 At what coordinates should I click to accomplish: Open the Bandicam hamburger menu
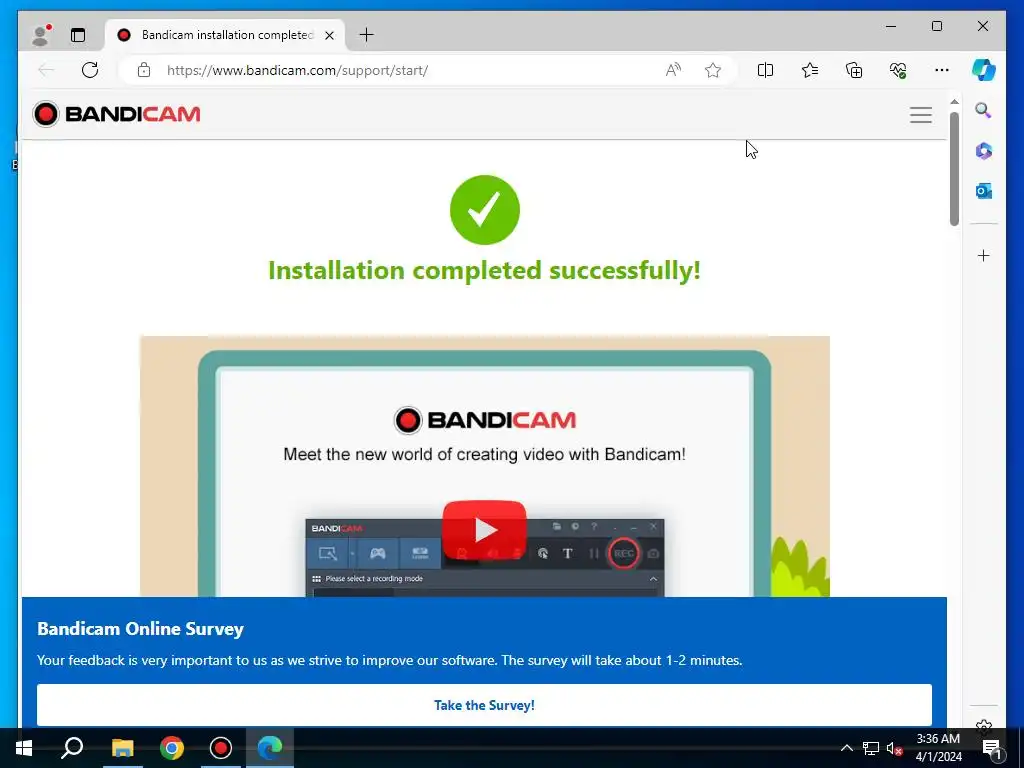921,115
